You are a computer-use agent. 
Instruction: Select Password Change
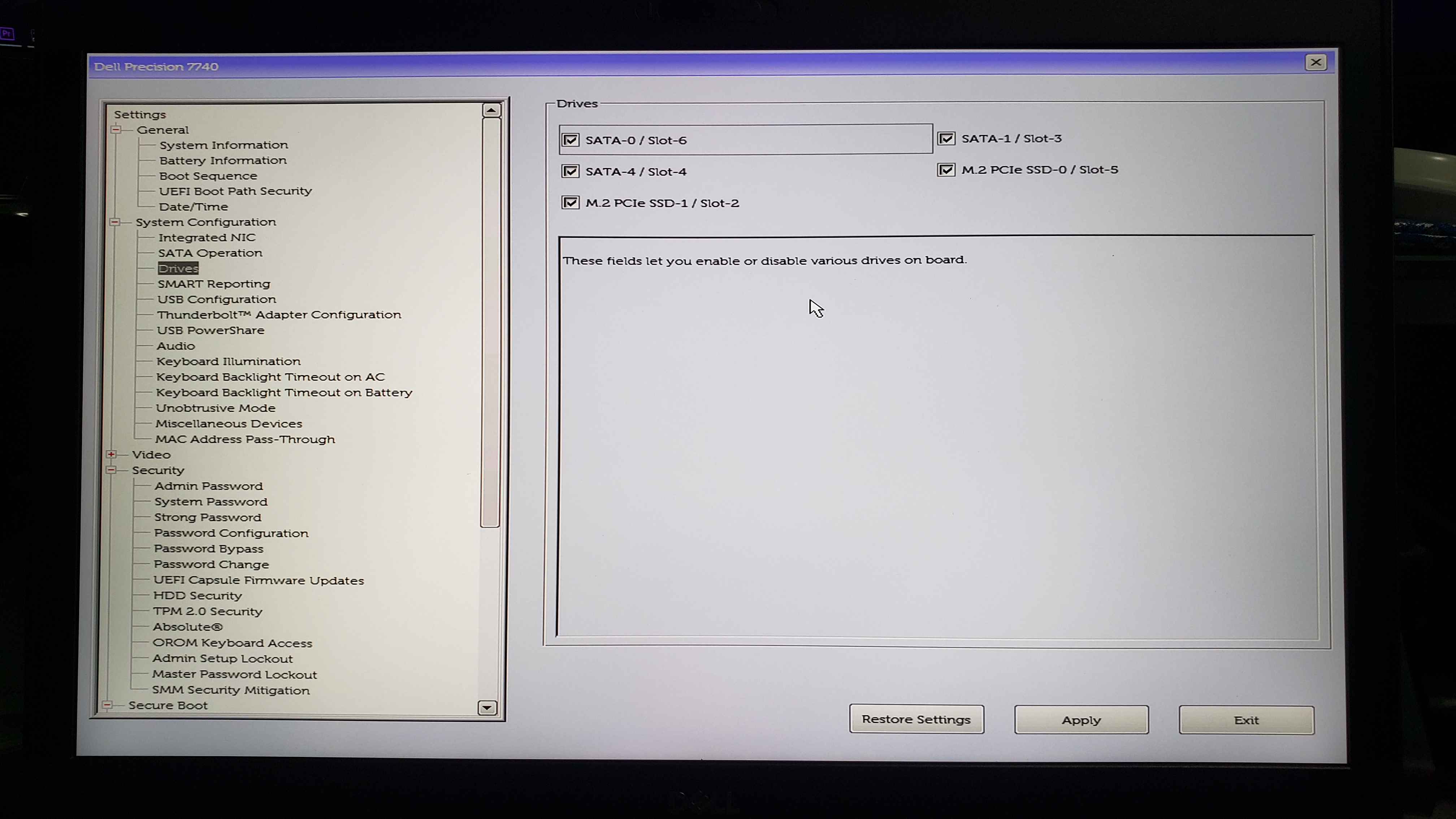point(211,564)
